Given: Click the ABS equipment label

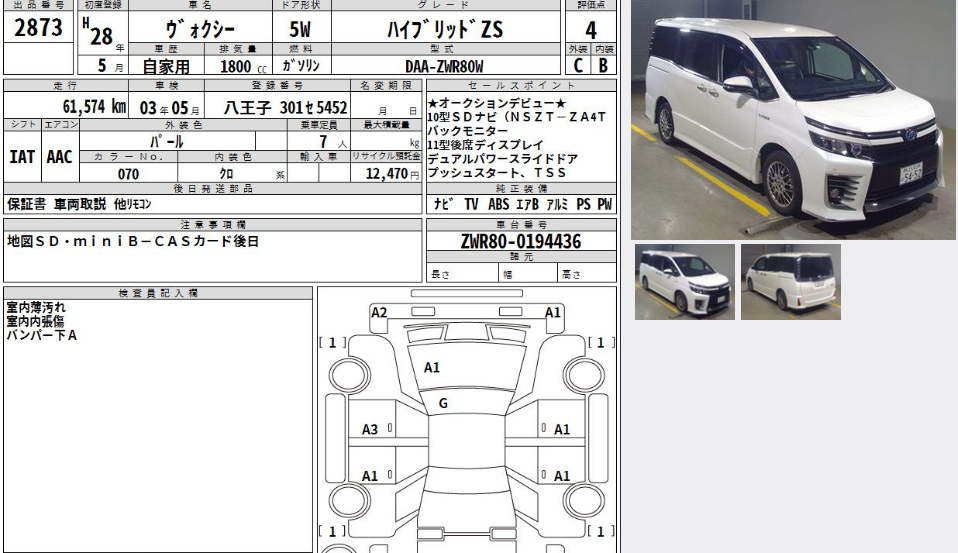Looking at the screenshot, I should point(499,204).
